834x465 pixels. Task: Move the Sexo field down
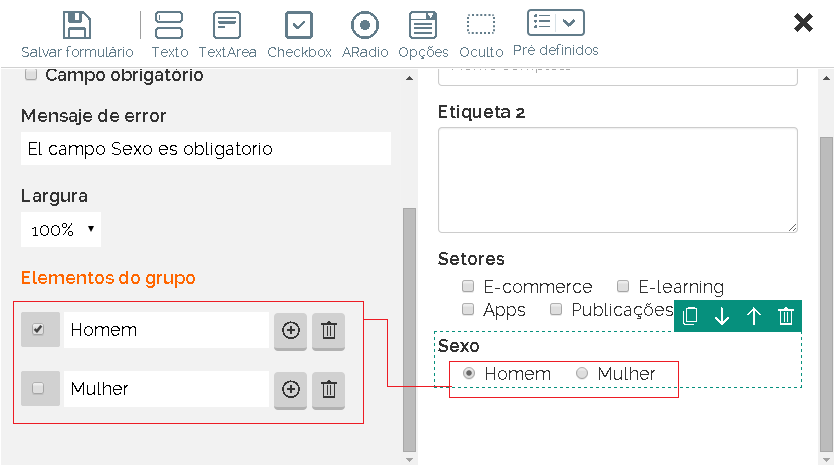(722, 316)
